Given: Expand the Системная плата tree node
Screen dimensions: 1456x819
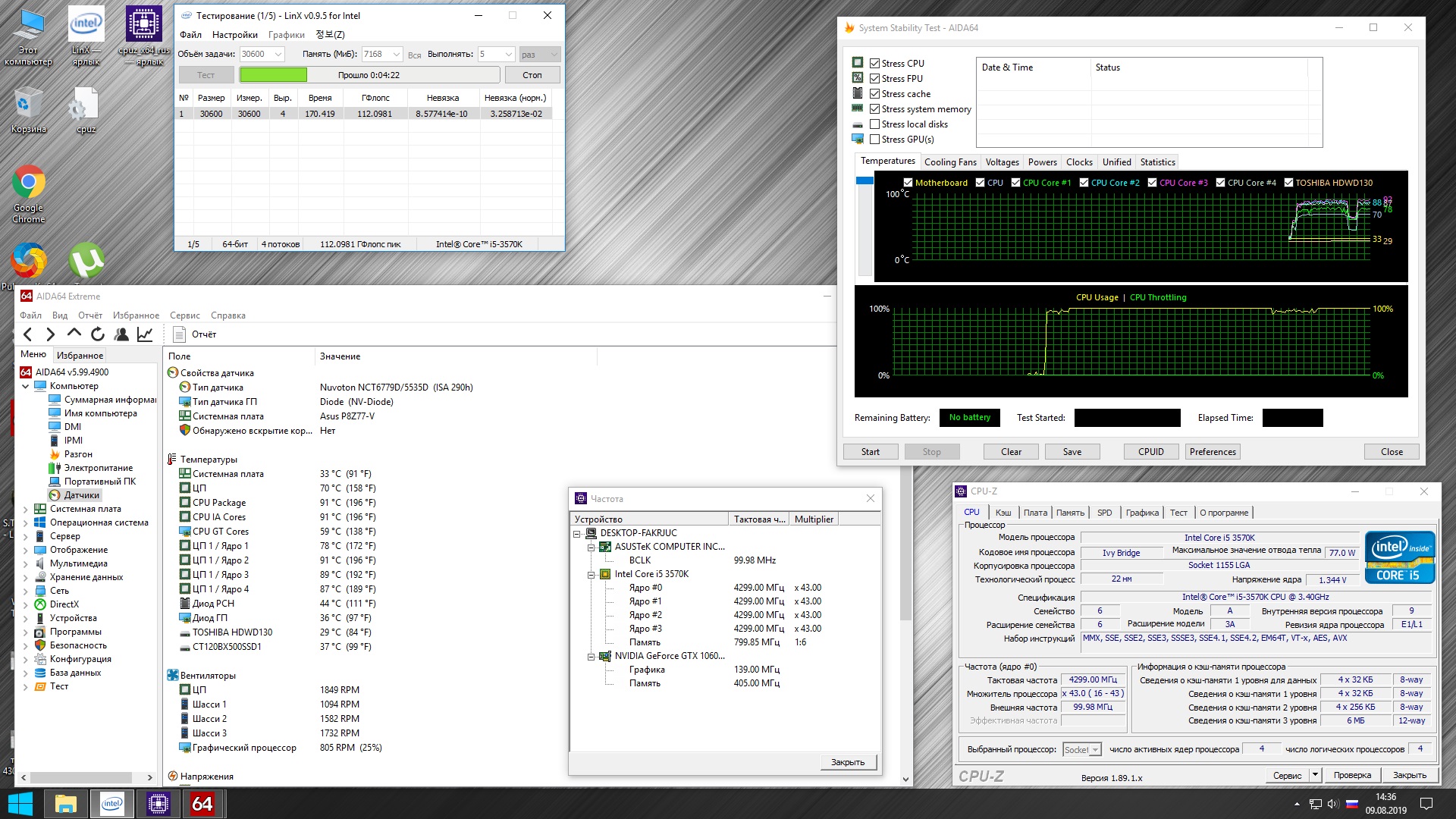Looking at the screenshot, I should [25, 510].
